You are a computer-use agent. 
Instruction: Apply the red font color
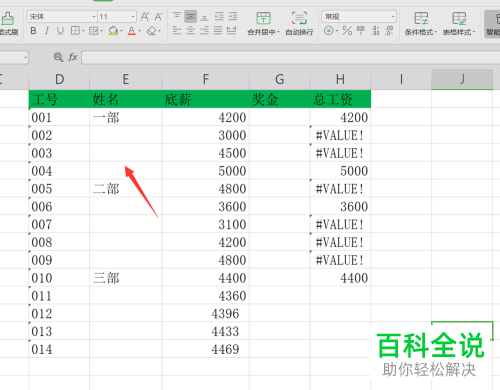point(132,31)
